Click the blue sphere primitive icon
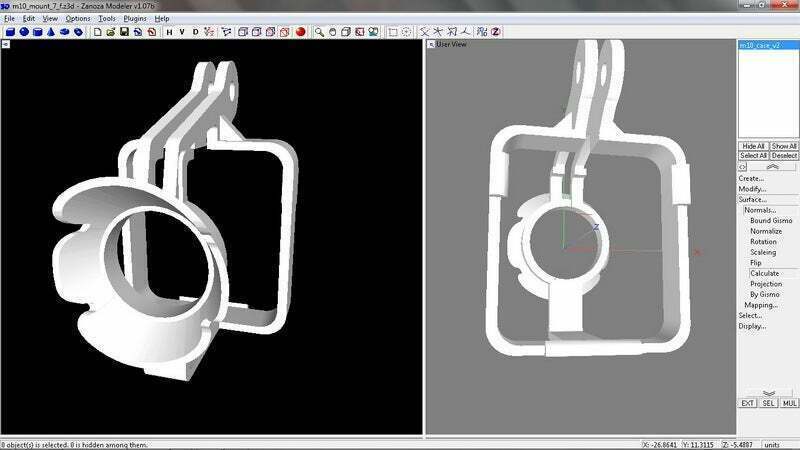 24,31
